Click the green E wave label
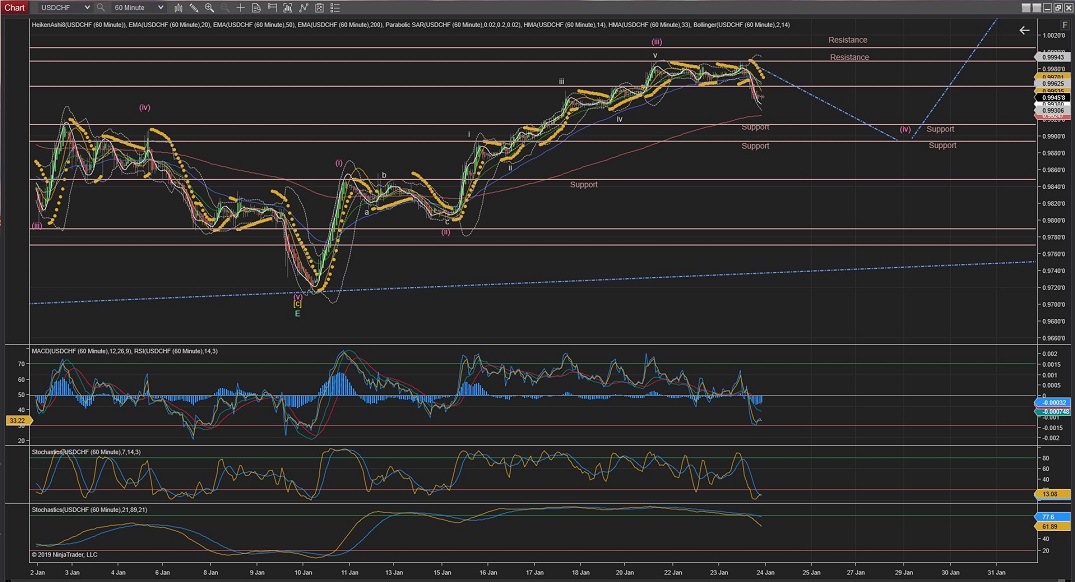 point(297,313)
